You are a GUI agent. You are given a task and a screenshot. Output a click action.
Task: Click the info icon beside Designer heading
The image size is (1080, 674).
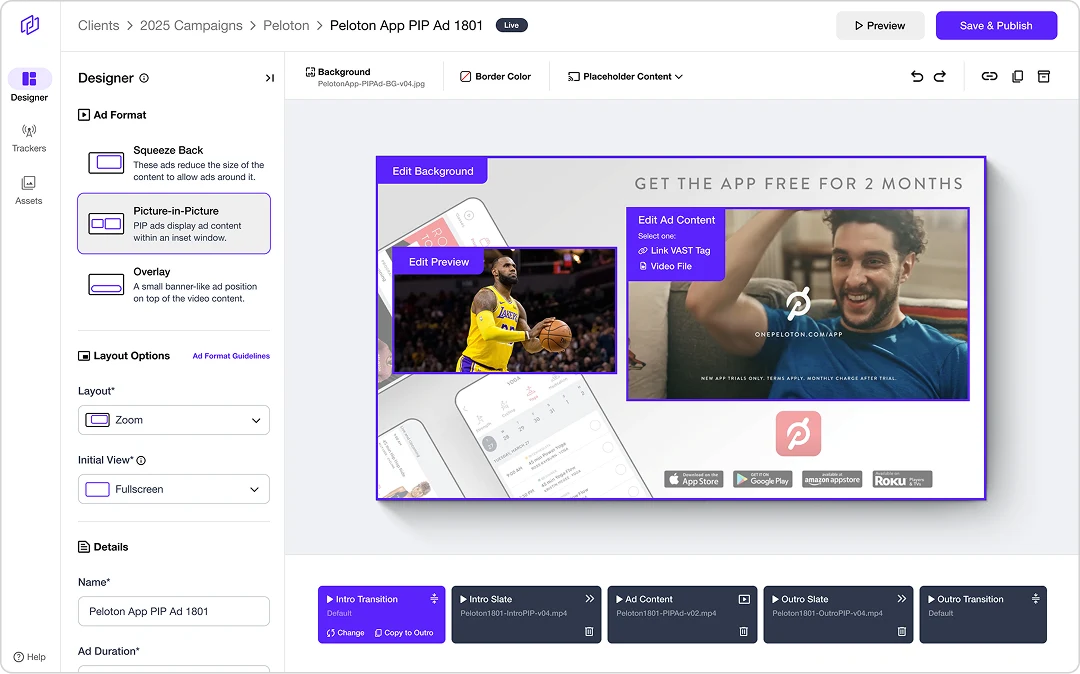point(144,78)
